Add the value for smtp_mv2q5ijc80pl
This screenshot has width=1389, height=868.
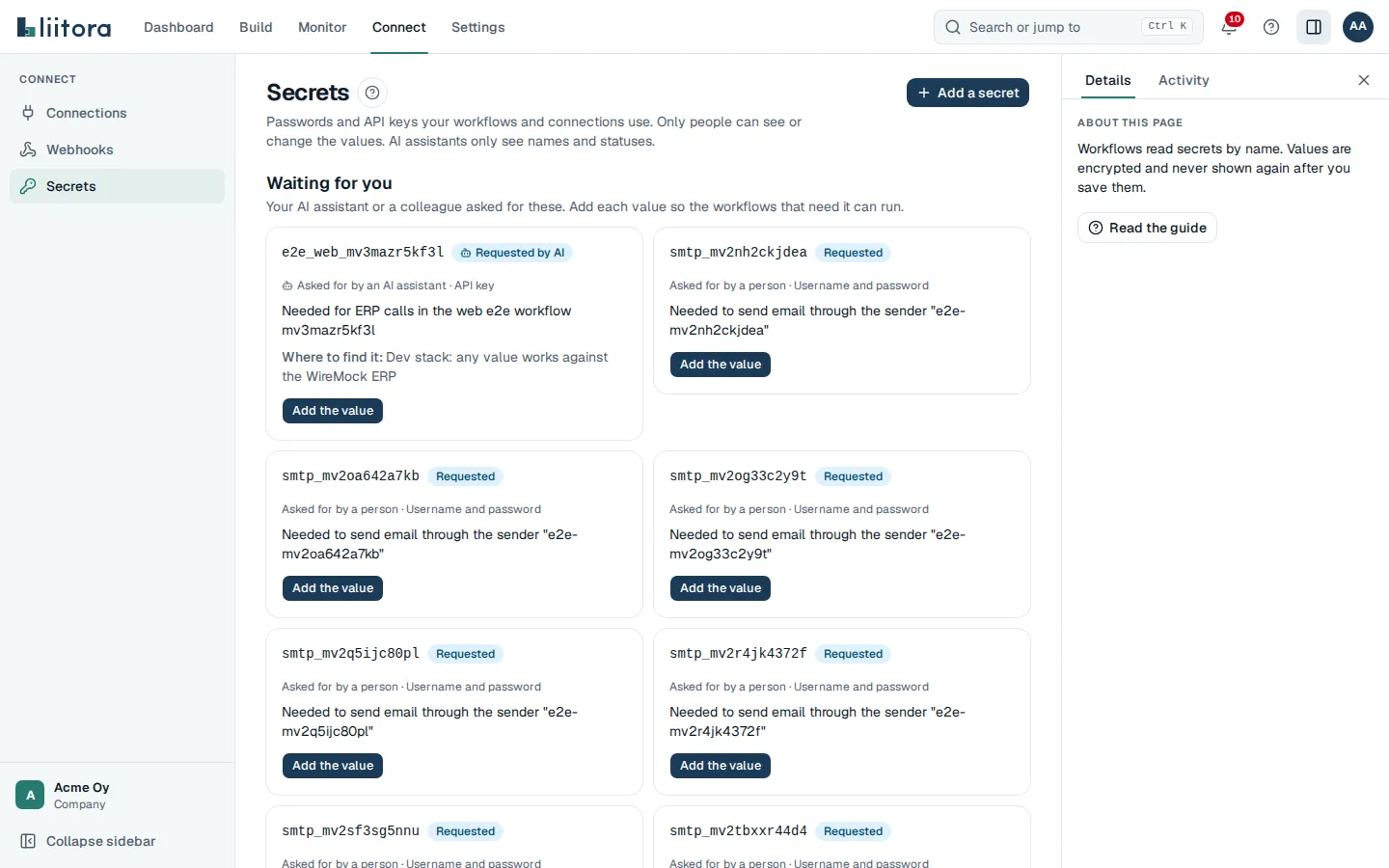click(333, 766)
